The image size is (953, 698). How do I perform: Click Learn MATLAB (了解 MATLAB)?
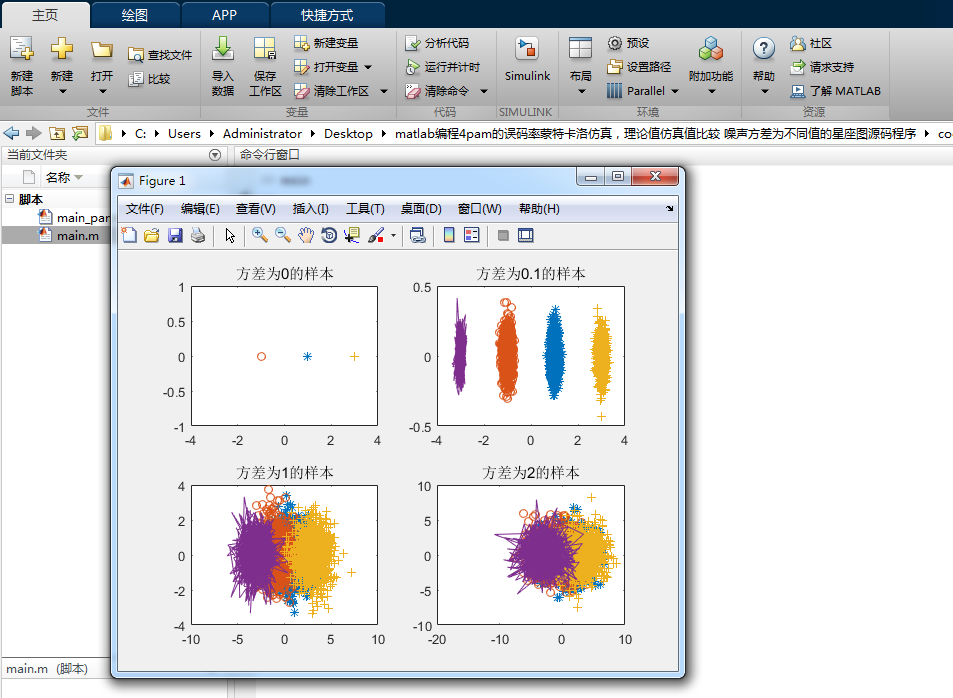click(835, 91)
